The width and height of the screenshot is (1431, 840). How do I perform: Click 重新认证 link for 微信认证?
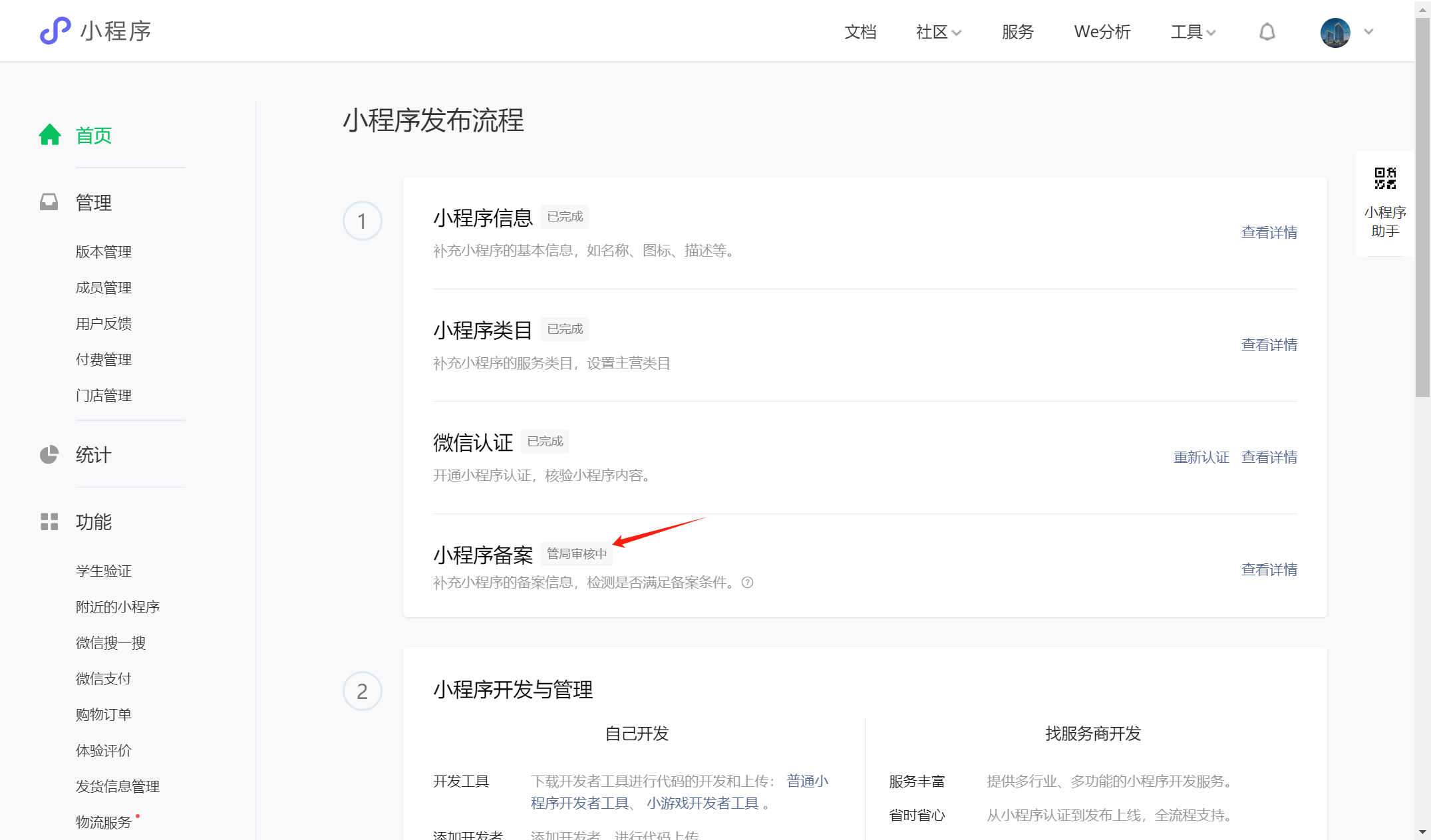point(1201,457)
